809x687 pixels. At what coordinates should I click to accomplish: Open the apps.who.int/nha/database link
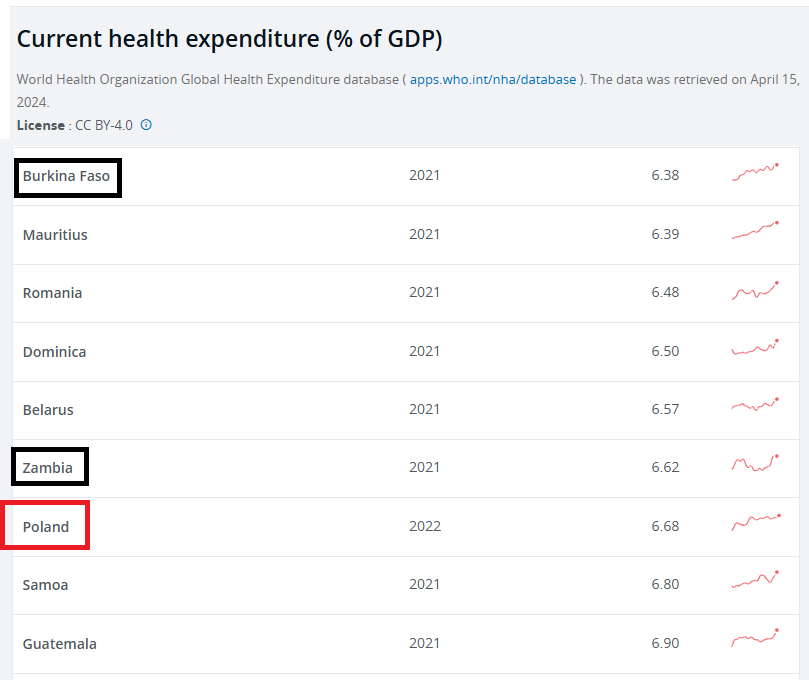click(x=492, y=79)
